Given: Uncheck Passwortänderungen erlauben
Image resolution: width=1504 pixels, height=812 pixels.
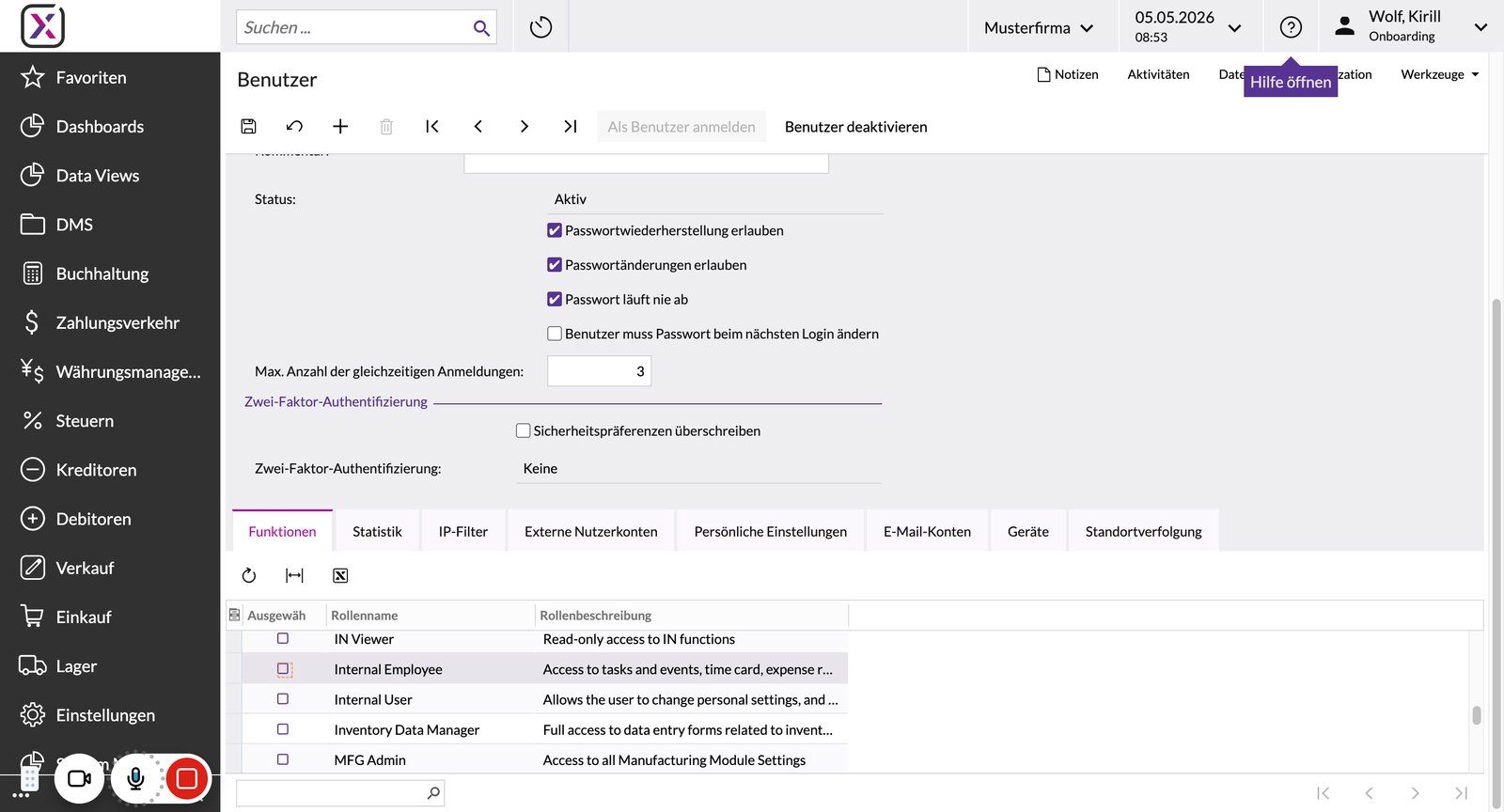Looking at the screenshot, I should (555, 265).
